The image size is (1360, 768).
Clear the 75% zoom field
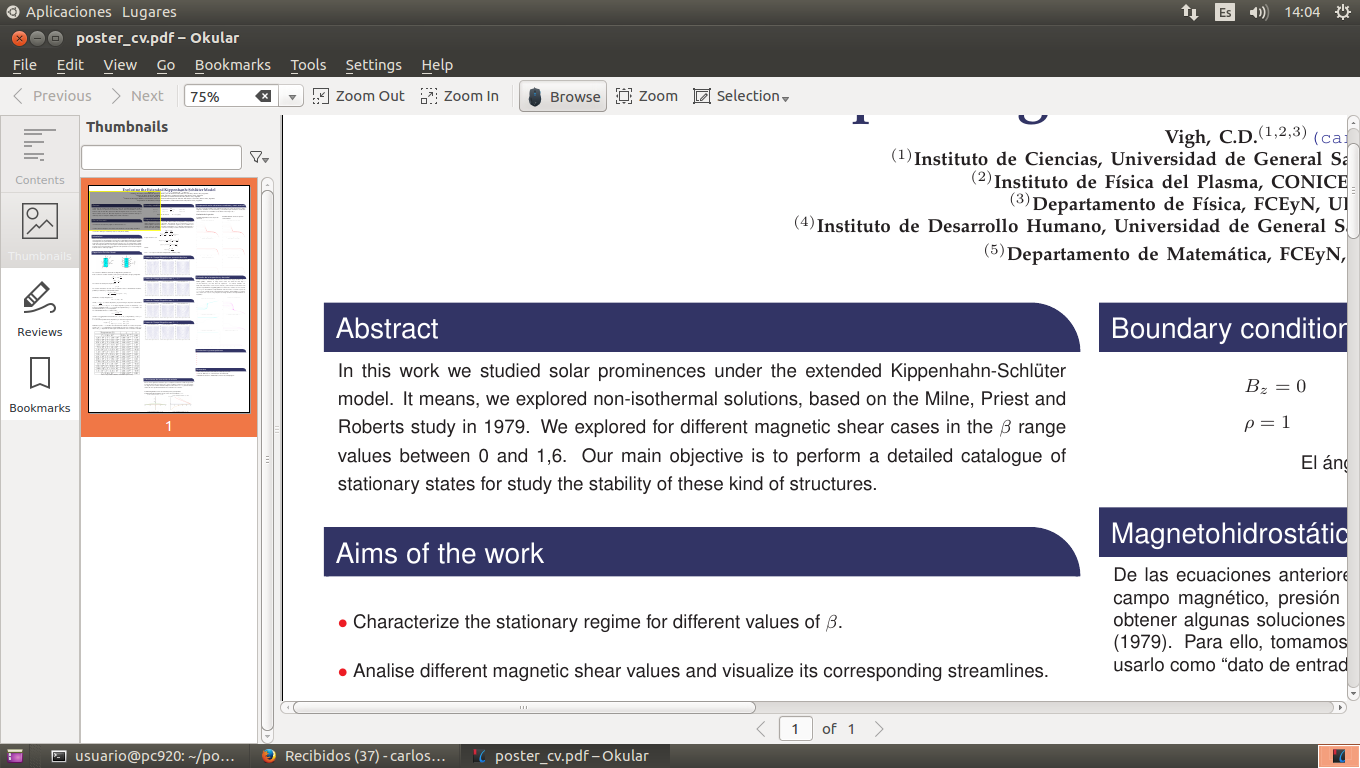coord(263,96)
